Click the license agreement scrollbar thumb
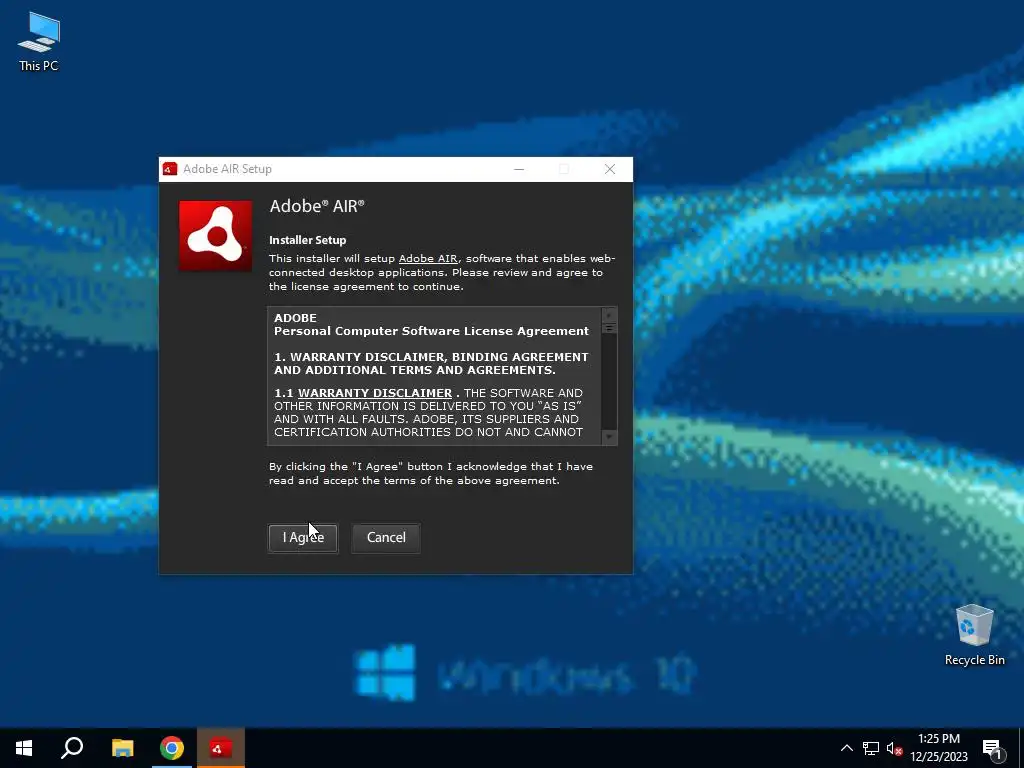This screenshot has width=1024, height=768. coord(609,328)
